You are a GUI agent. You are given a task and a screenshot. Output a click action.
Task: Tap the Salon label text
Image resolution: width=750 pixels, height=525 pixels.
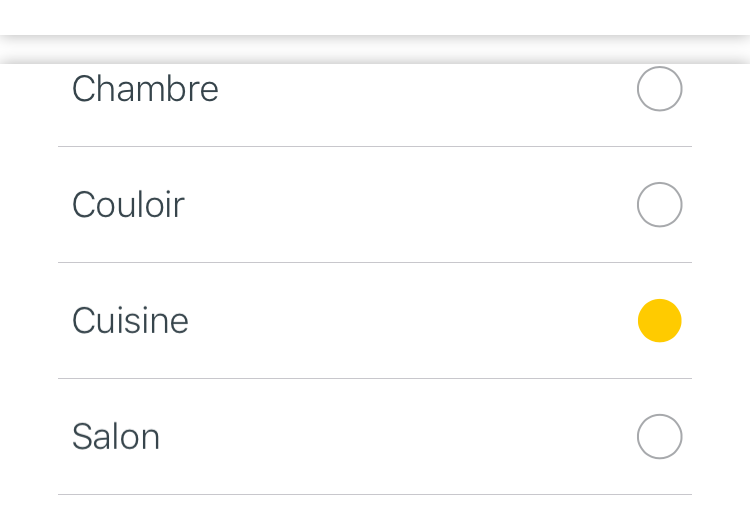(x=116, y=437)
